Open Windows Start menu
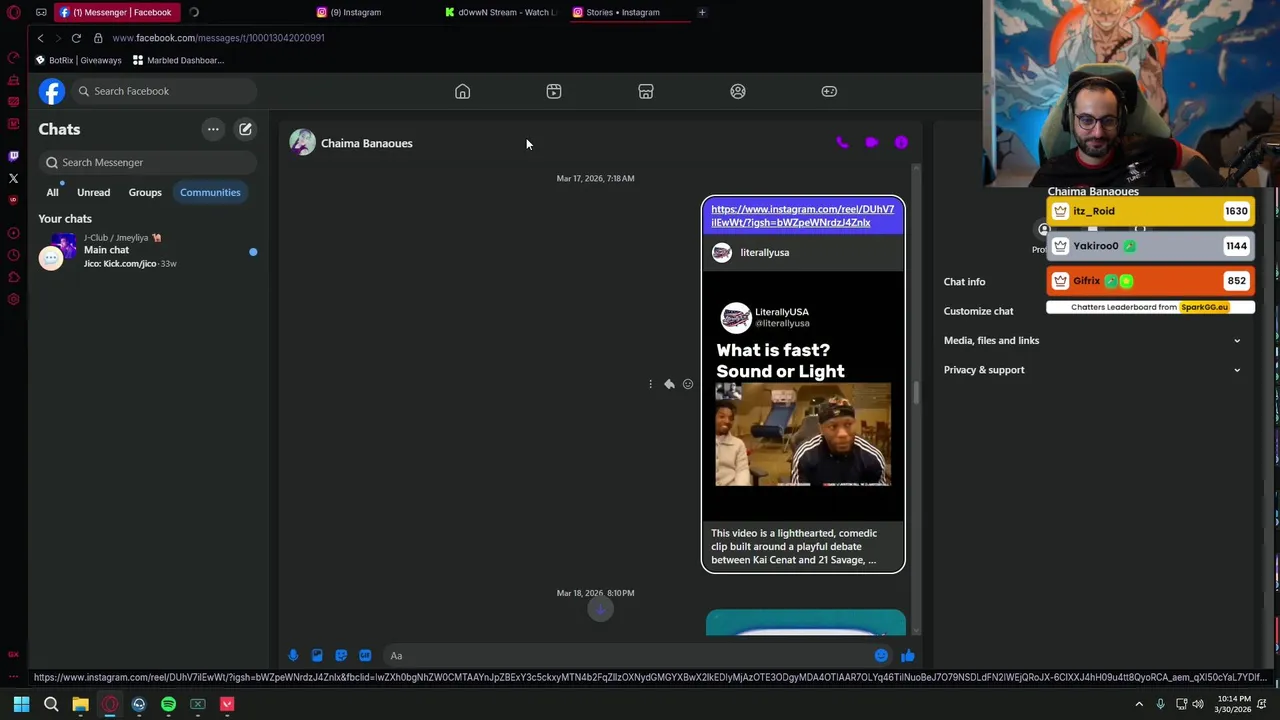 21,704
